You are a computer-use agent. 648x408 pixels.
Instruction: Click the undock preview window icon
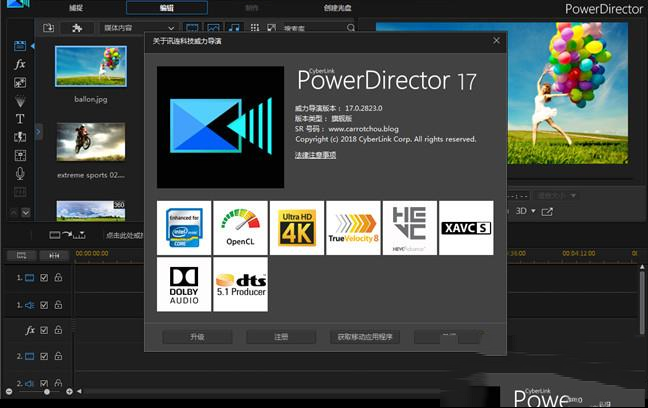tap(547, 212)
